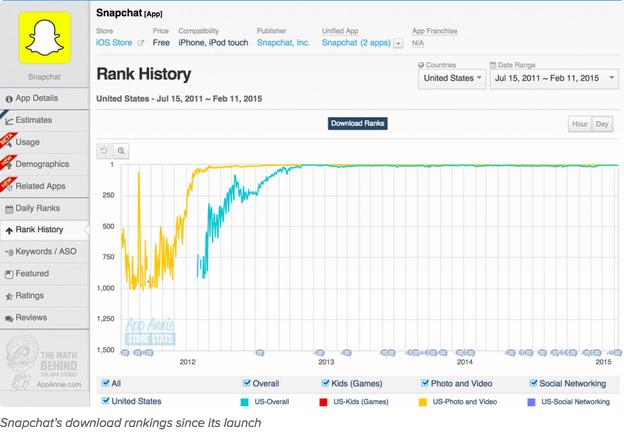
Task: Open Keywords / ASO section
Action: 45,252
